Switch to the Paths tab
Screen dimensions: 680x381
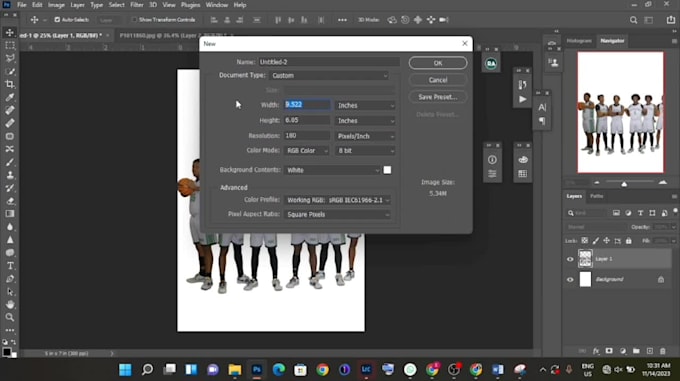tap(597, 196)
